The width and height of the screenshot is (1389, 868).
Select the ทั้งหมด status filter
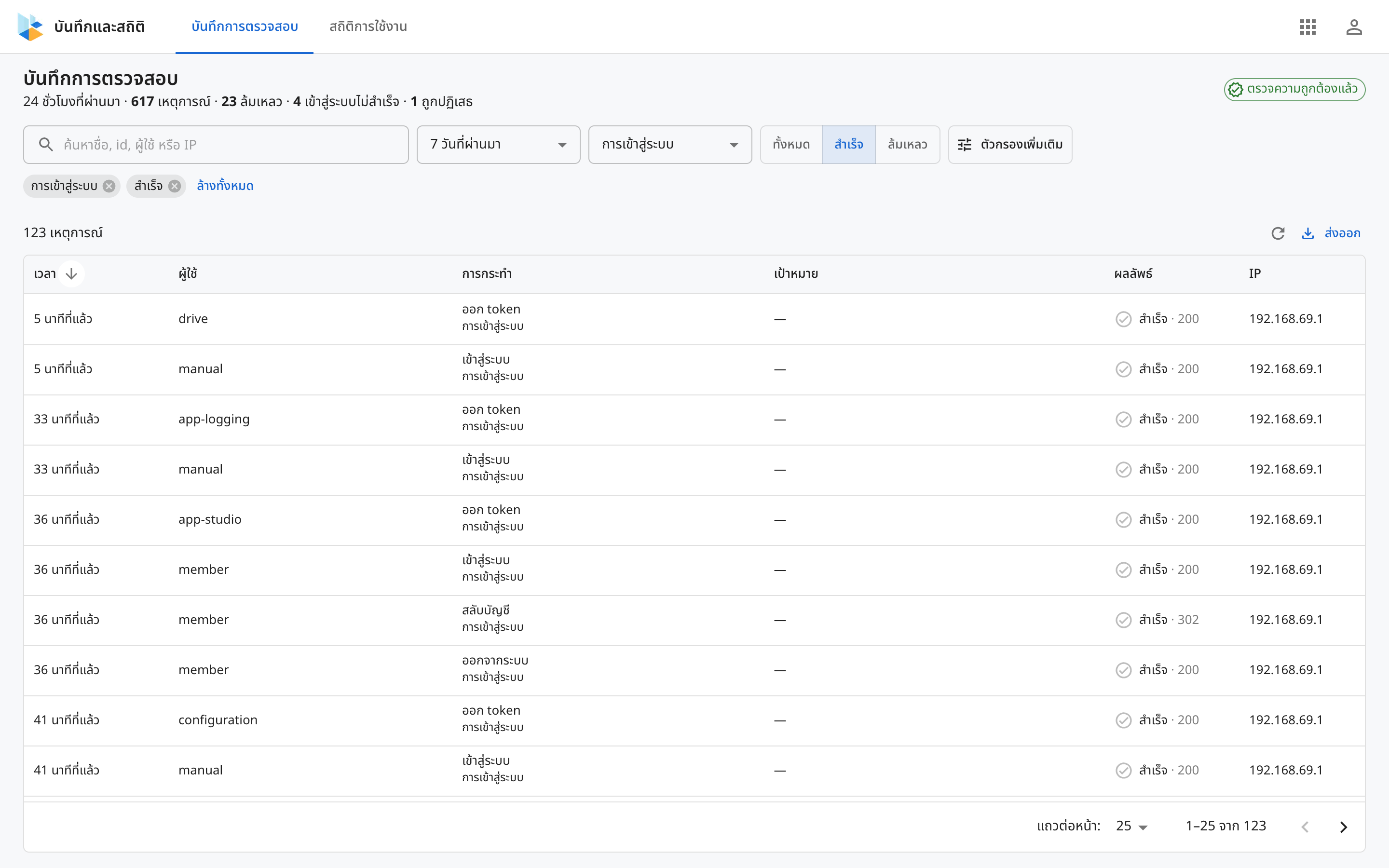[791, 145]
